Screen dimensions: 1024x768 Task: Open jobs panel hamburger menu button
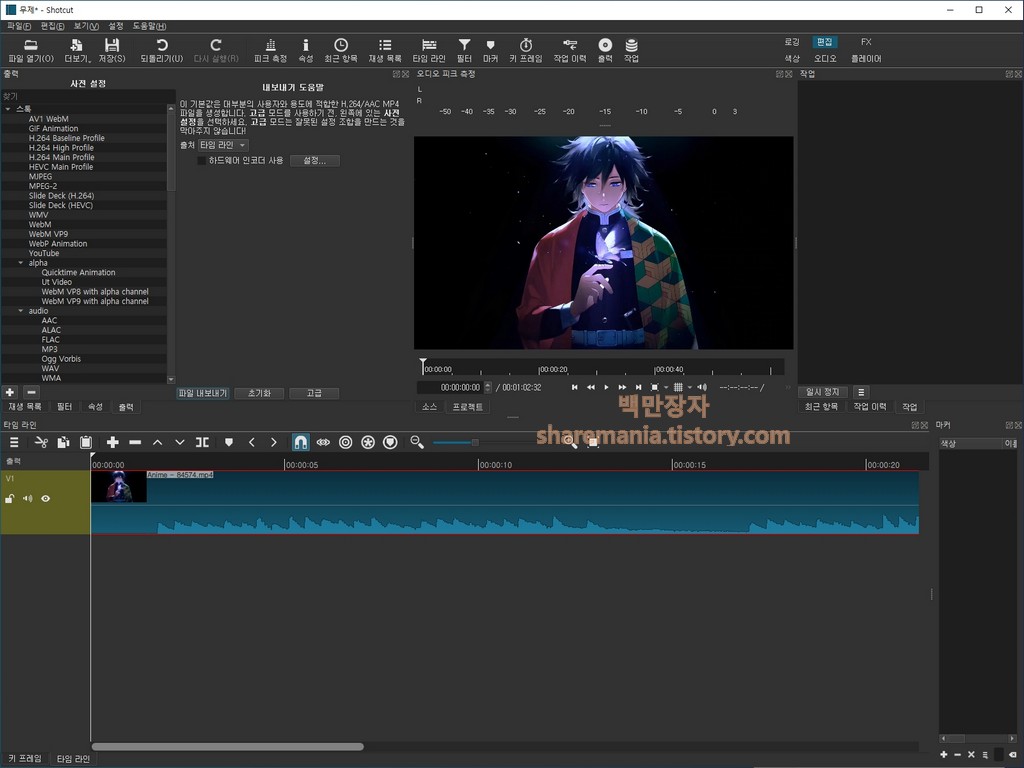861,392
